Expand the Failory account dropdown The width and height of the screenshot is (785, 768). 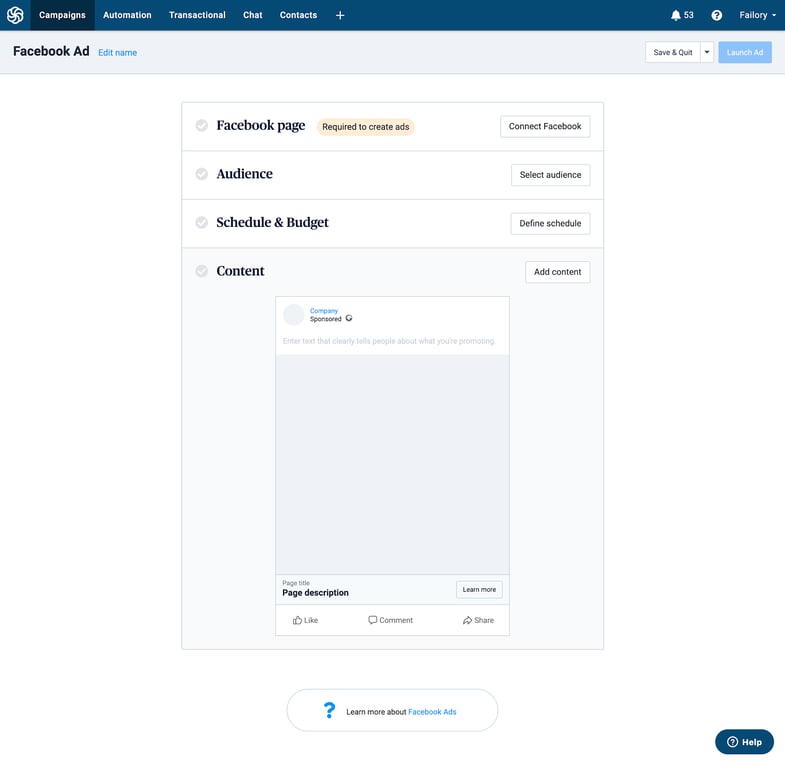(757, 15)
